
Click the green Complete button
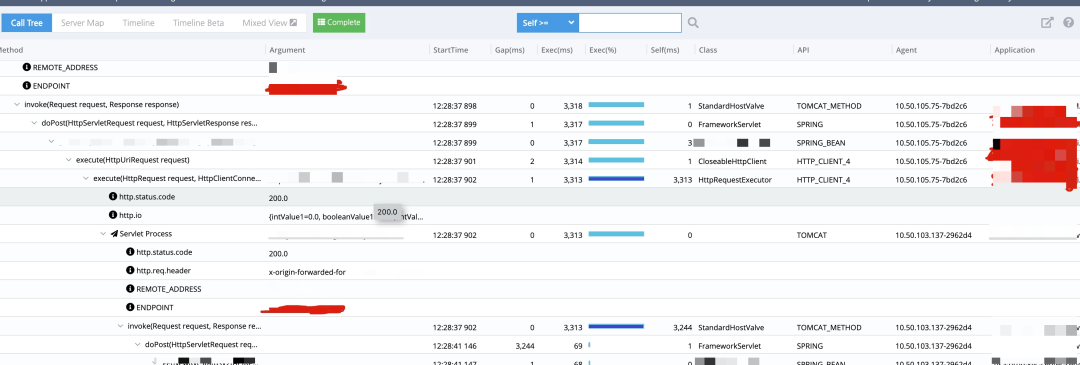coord(339,23)
